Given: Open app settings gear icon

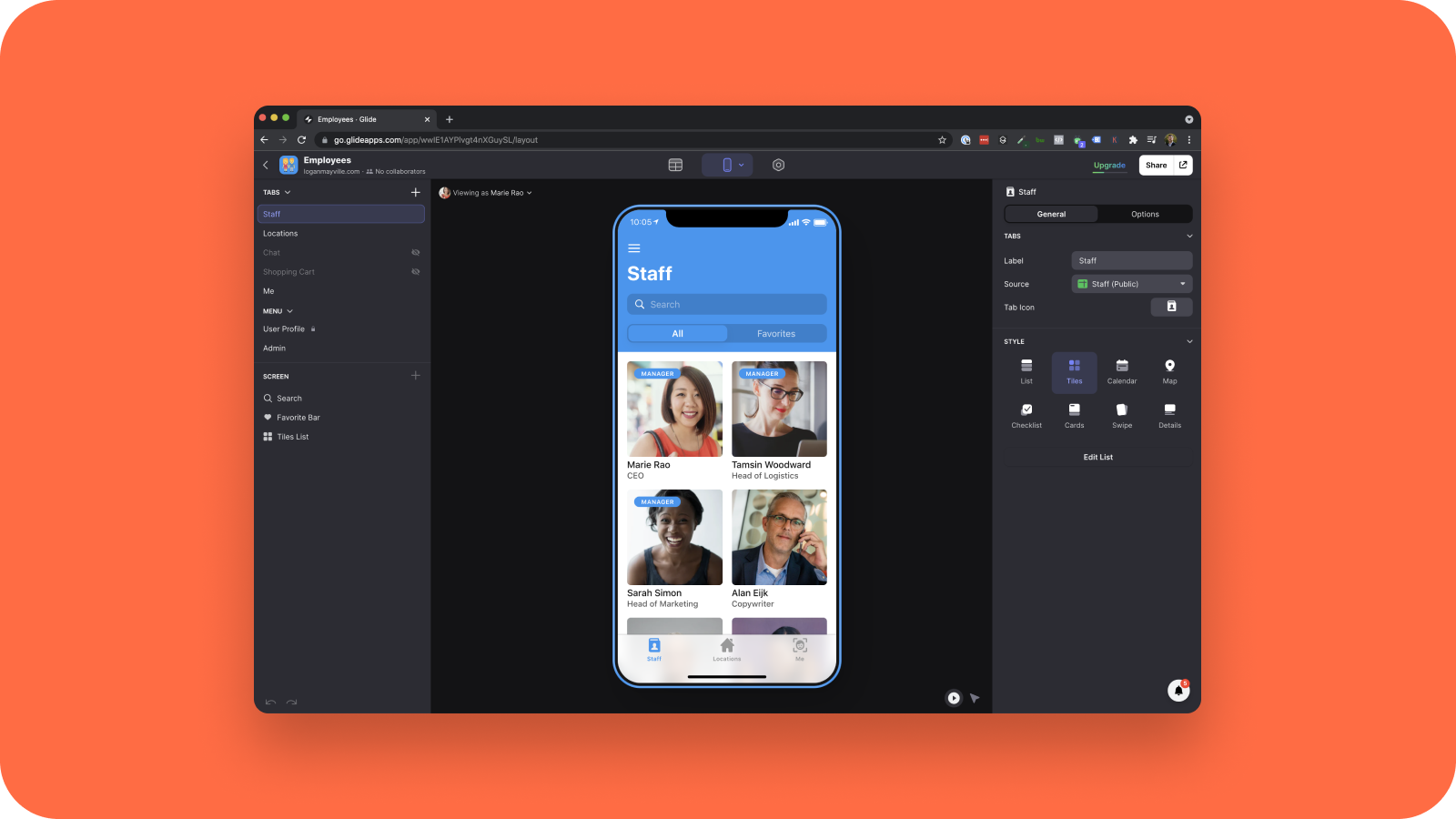Looking at the screenshot, I should (x=778, y=165).
